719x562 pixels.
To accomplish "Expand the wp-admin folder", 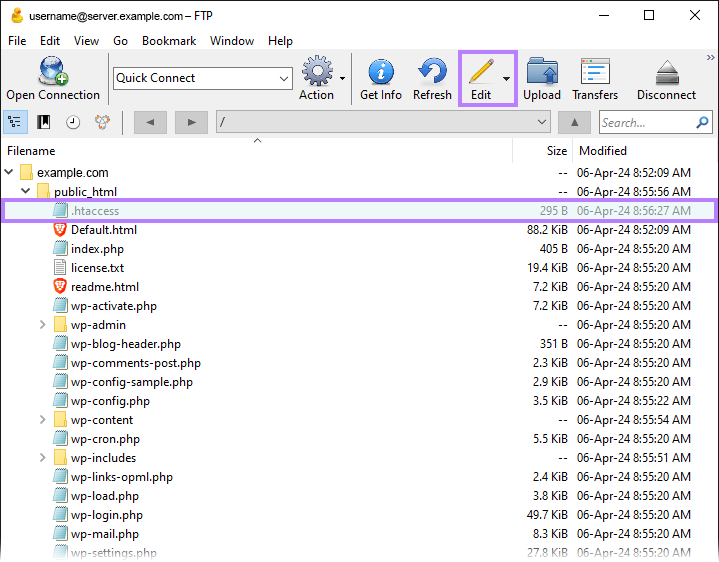I will tap(43, 325).
